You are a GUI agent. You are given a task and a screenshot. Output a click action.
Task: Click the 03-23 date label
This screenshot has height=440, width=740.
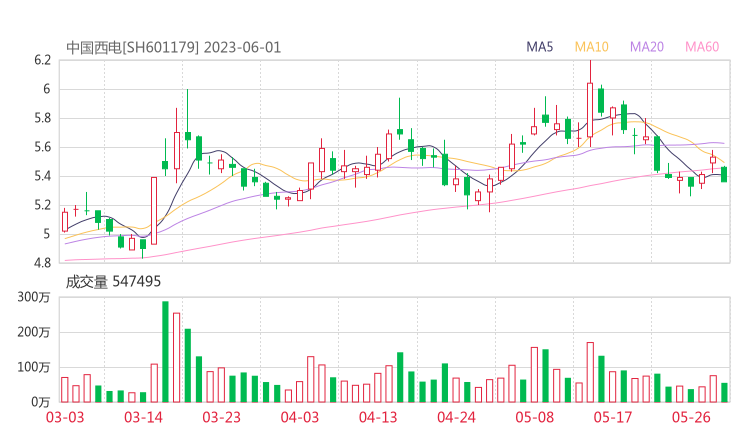(x=221, y=417)
